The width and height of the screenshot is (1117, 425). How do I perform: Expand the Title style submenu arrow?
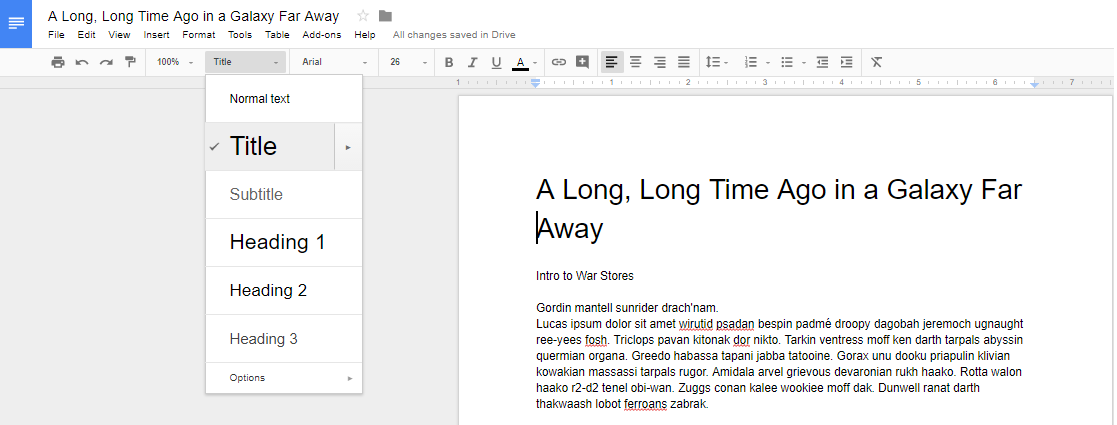(348, 147)
